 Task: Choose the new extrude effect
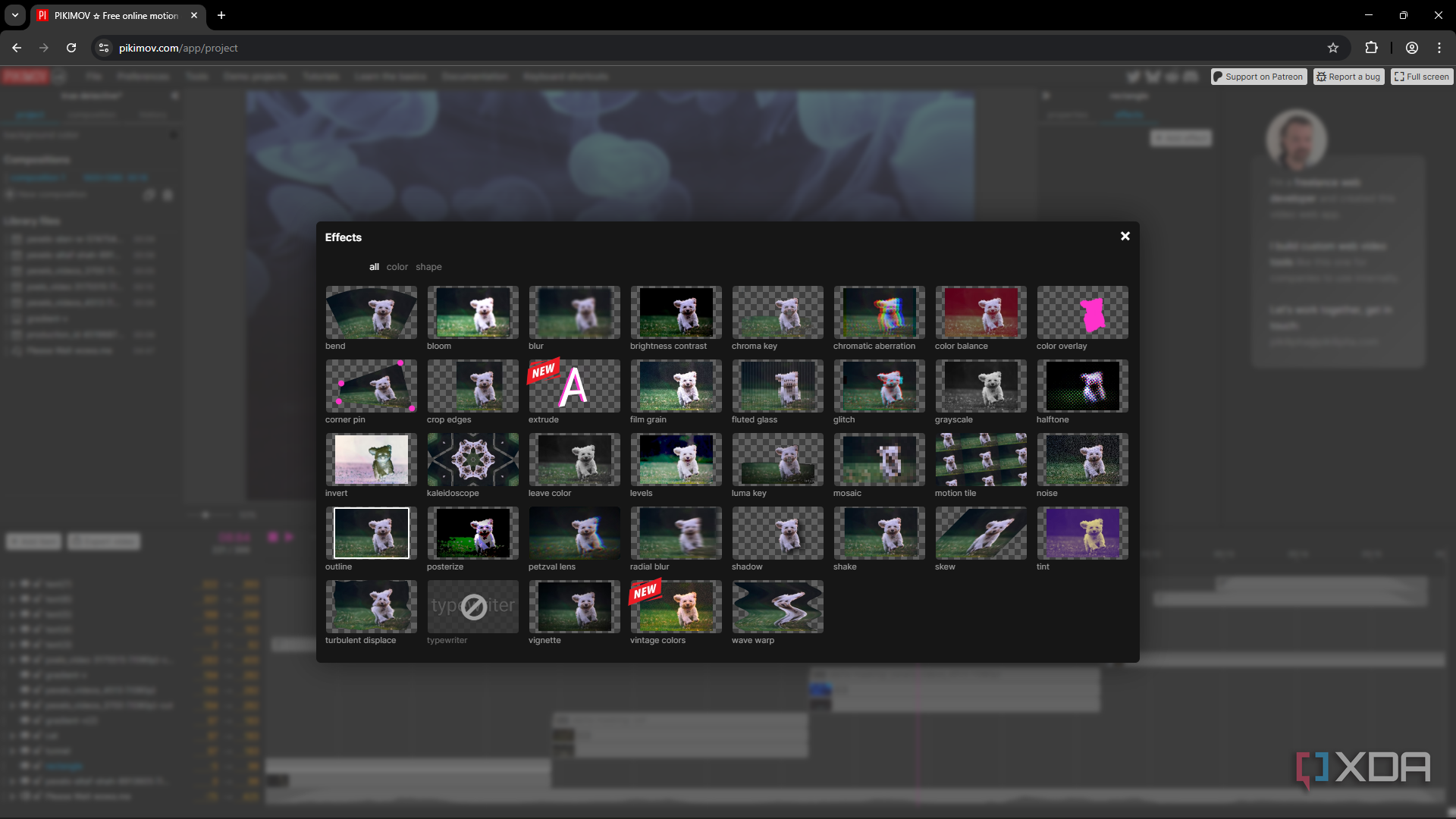[574, 385]
